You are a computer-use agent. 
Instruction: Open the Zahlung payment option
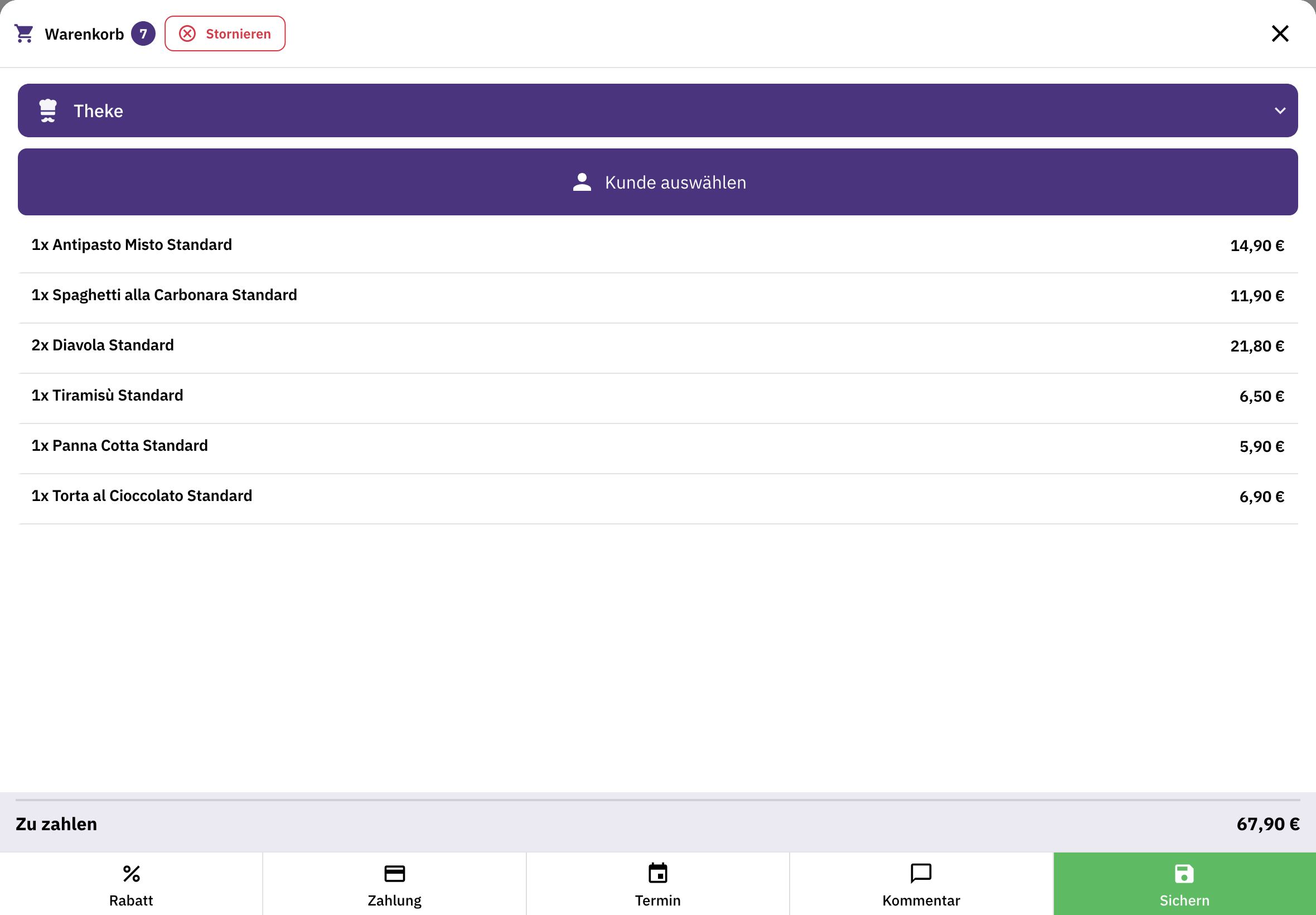click(394, 883)
